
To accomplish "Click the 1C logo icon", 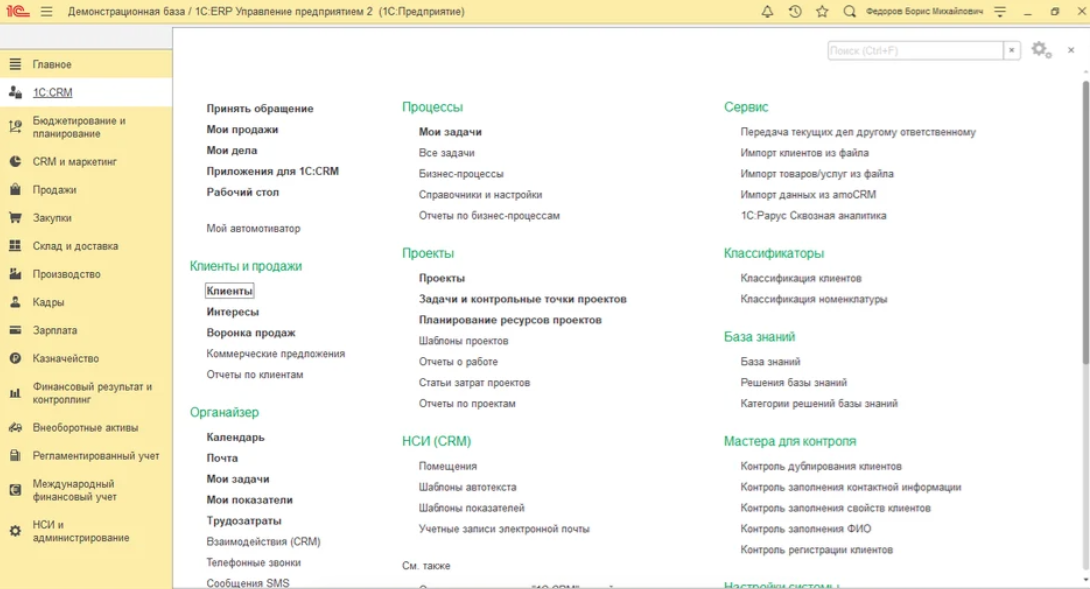I will pyautogui.click(x=18, y=11).
